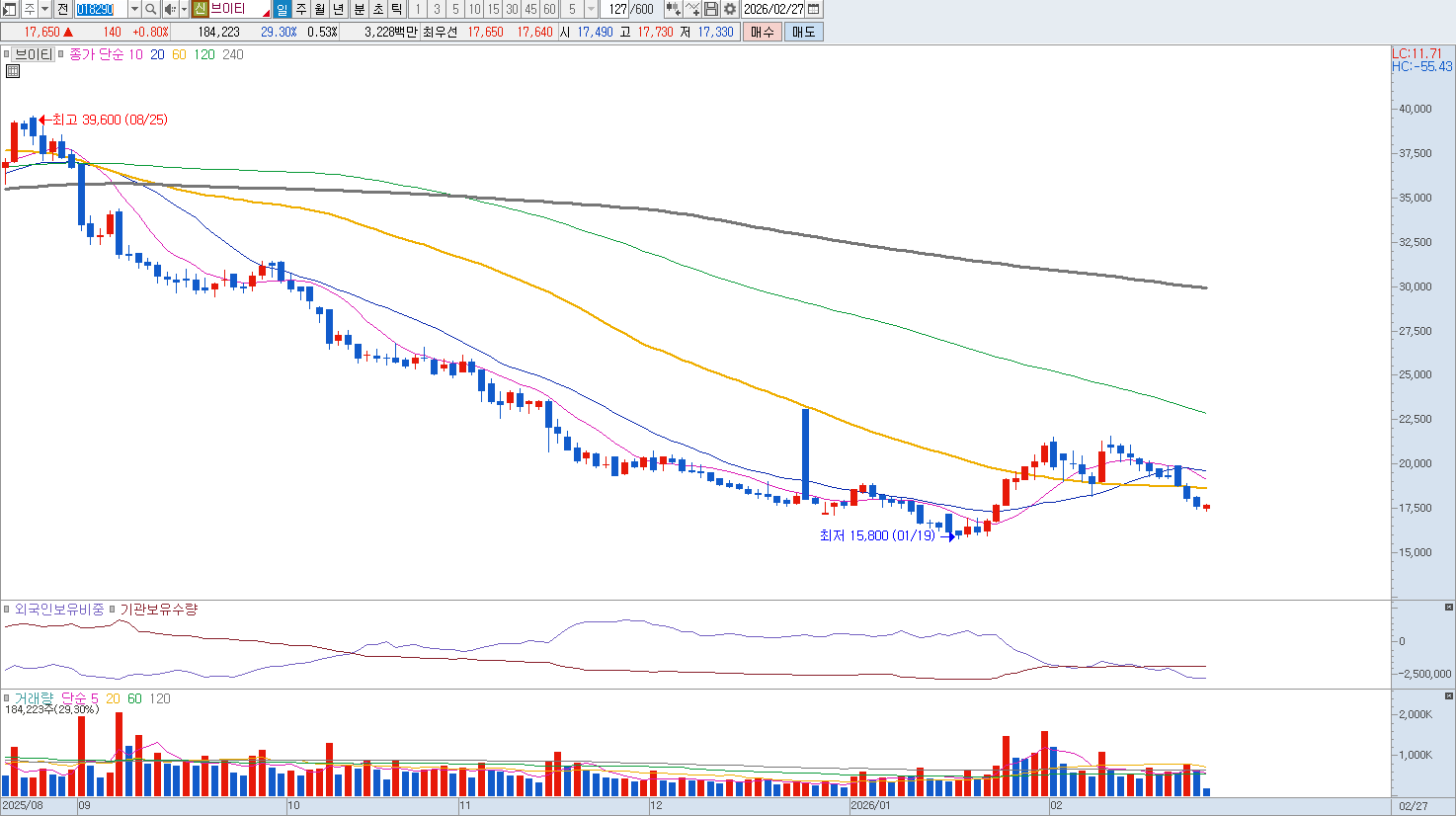Switch to the 주 weekly period tab

[301, 9]
